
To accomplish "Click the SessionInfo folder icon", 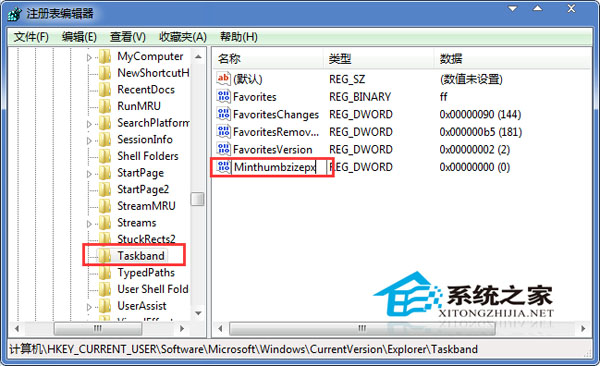I will click(105, 140).
